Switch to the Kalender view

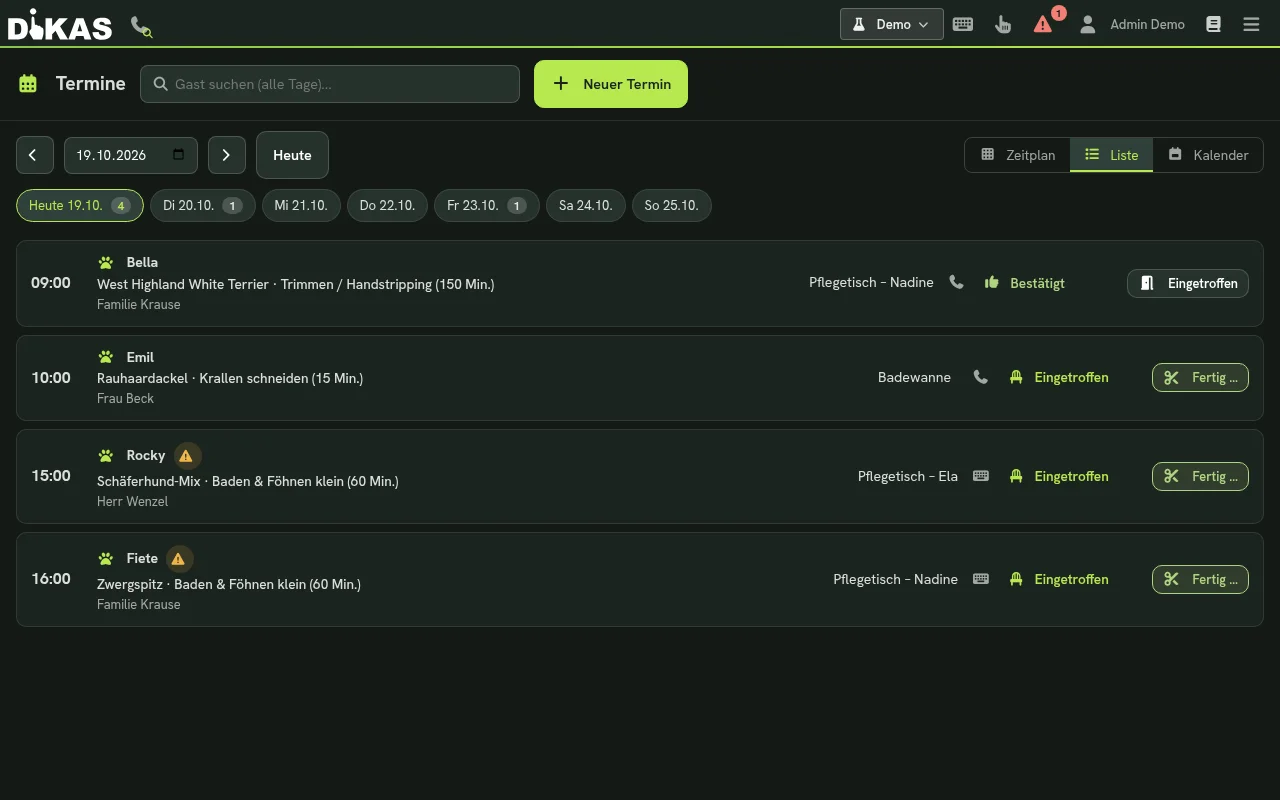[x=1207, y=155]
